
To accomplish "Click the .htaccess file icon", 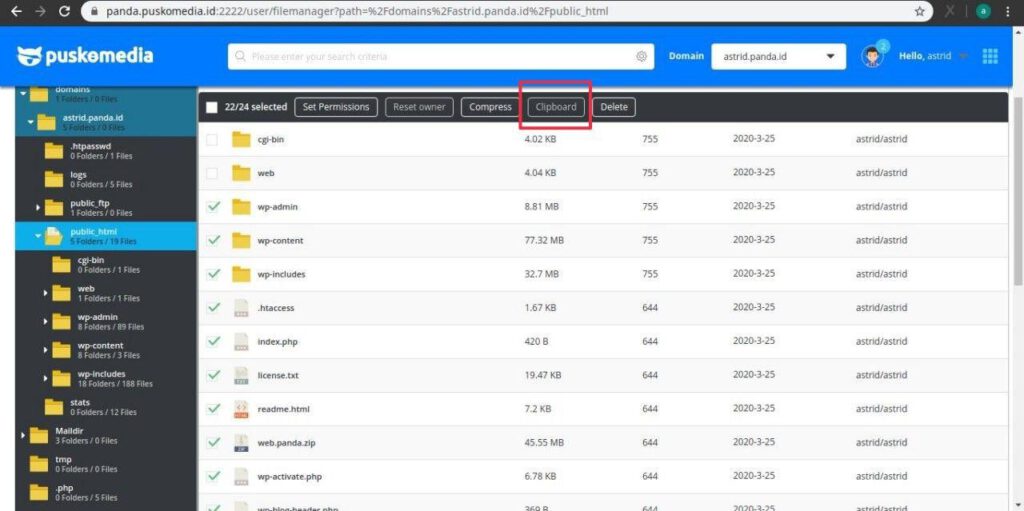I will click(x=241, y=308).
